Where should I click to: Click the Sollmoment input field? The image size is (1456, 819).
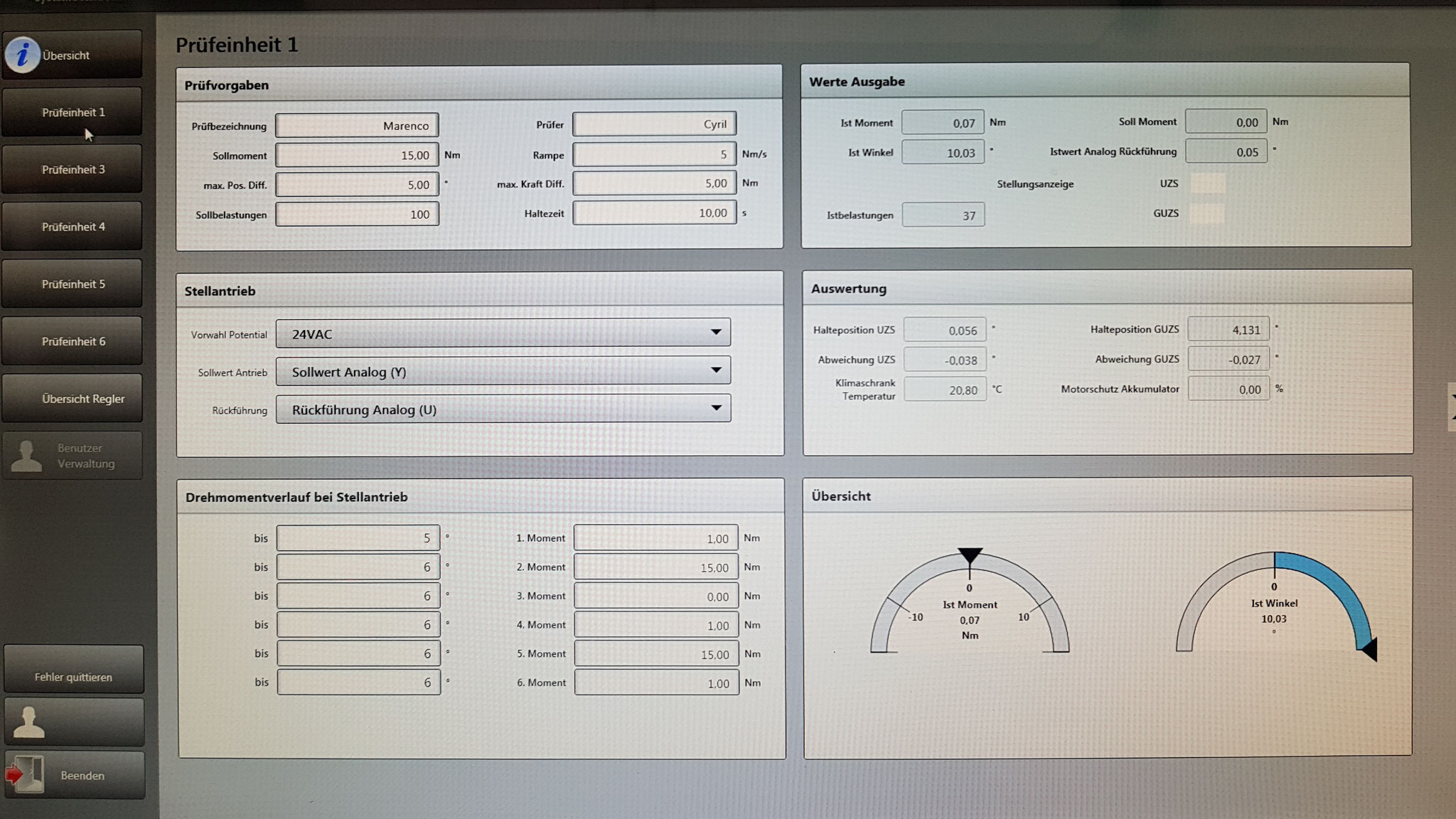click(x=357, y=155)
